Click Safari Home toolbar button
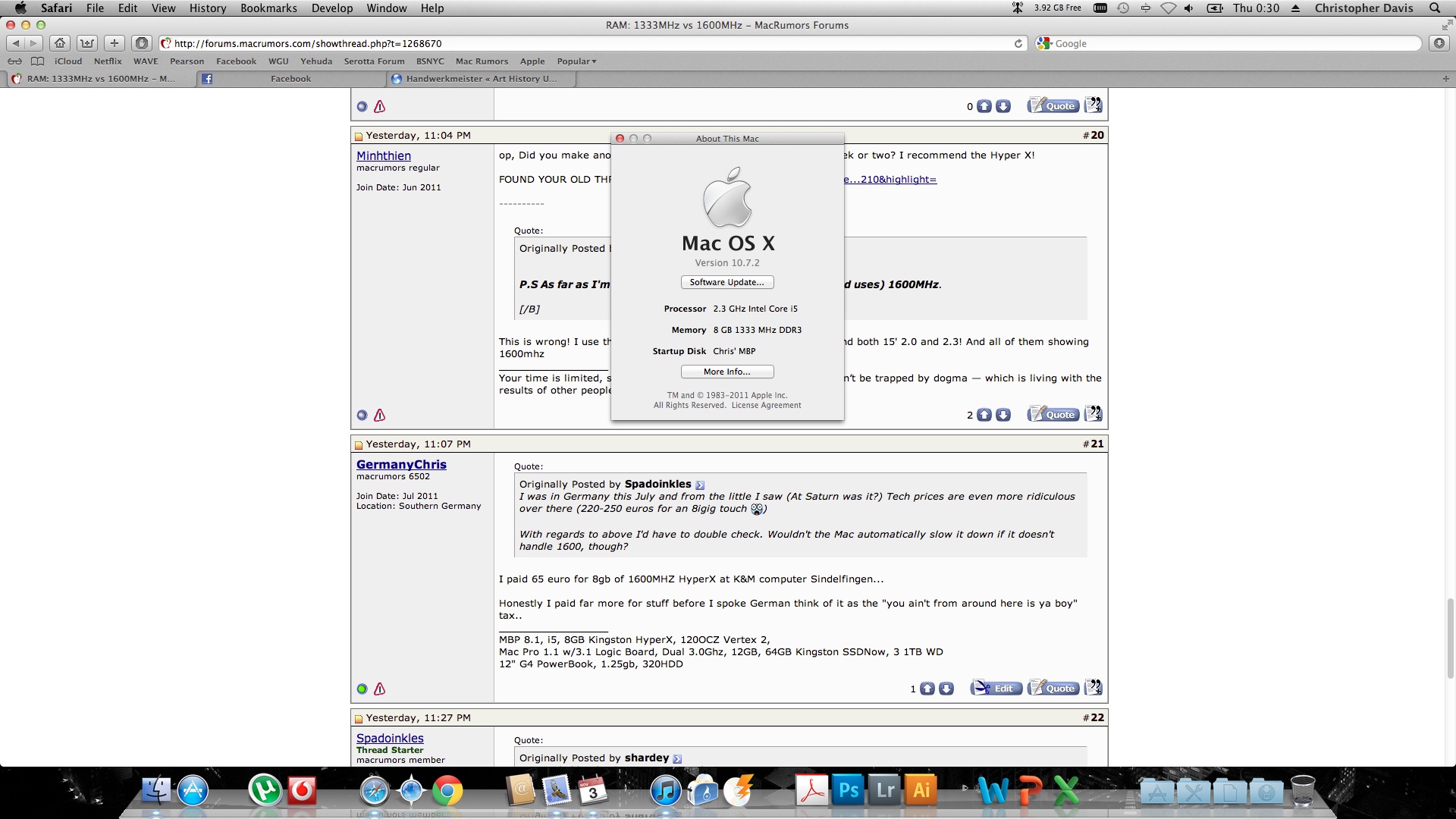 pyautogui.click(x=60, y=43)
